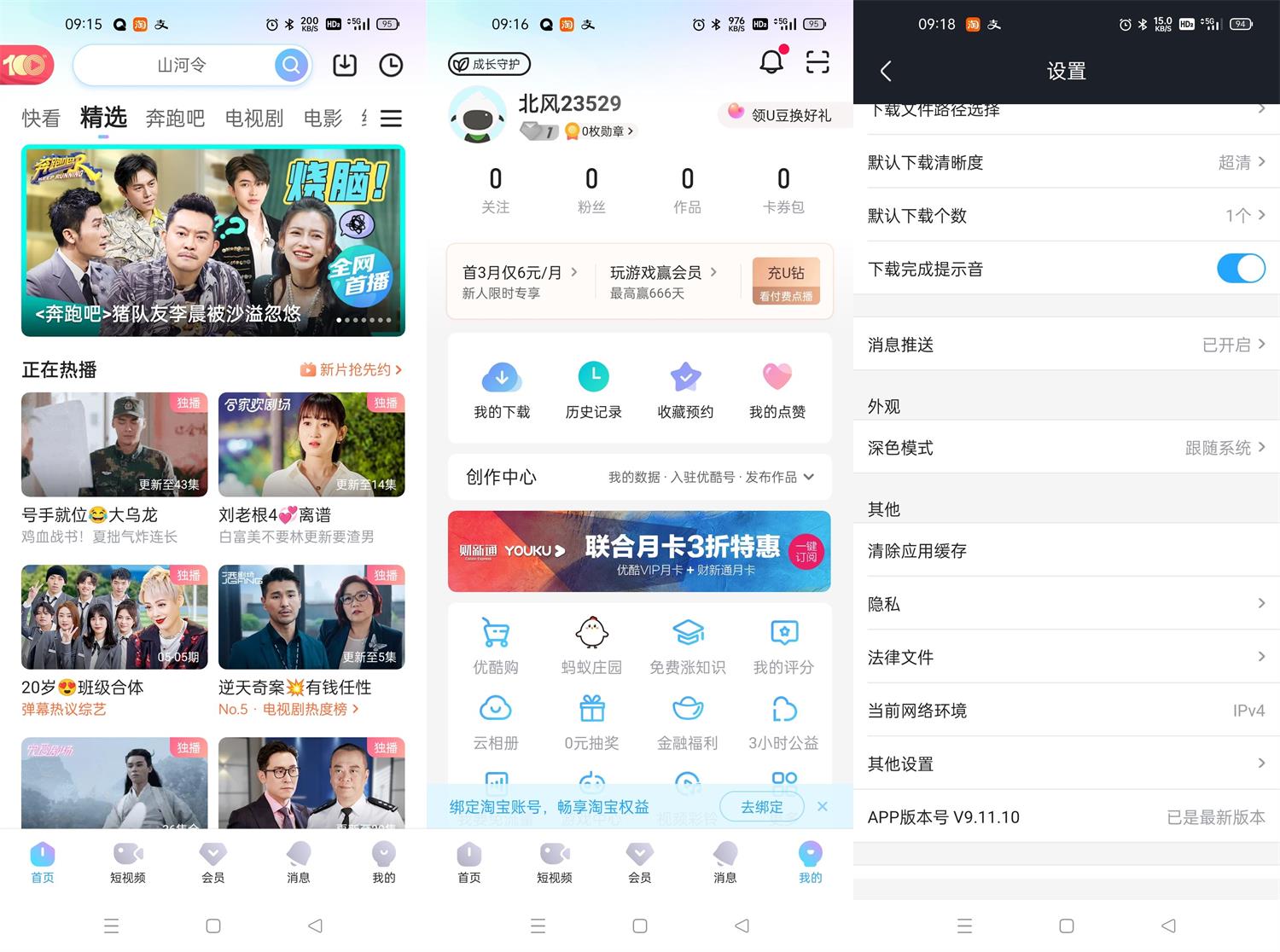Tap the download icon beside search bar
The height and width of the screenshot is (952, 1280).
[345, 65]
